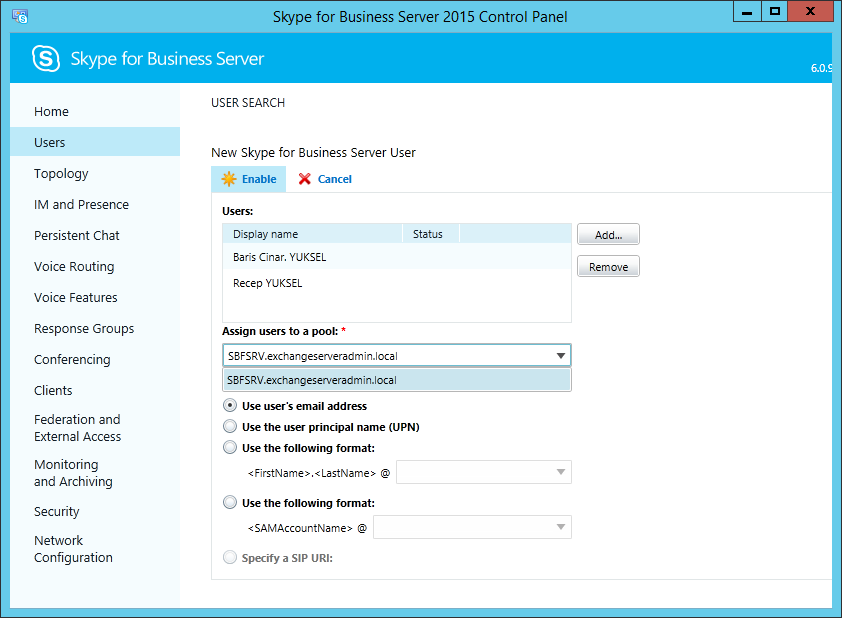Open Voice Routing section

74,267
